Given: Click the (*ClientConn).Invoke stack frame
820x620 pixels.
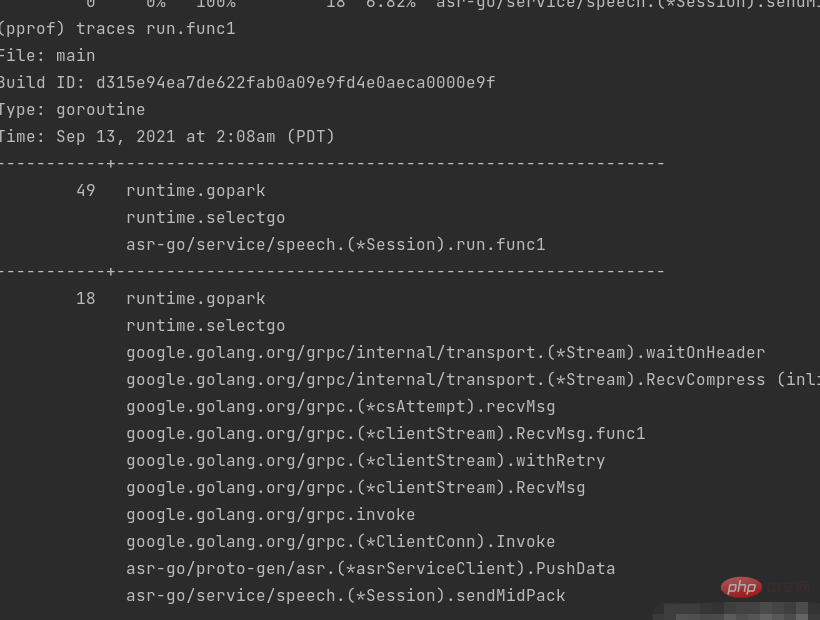Looking at the screenshot, I should [x=340, y=541].
